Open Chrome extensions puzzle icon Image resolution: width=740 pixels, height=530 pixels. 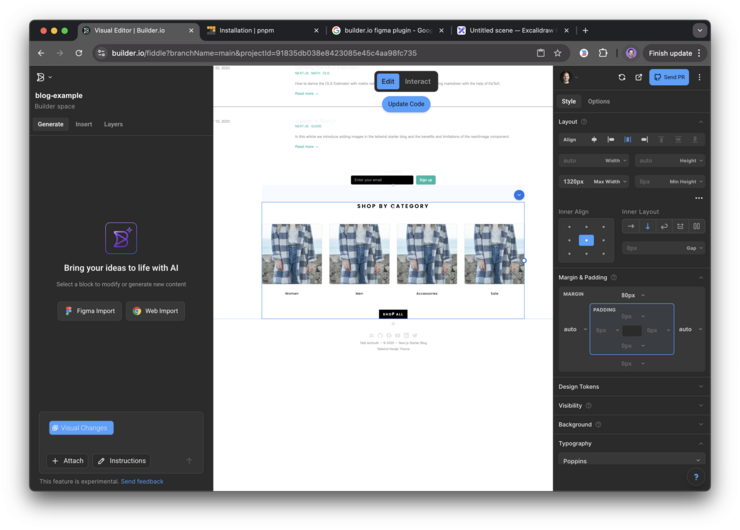coord(603,53)
